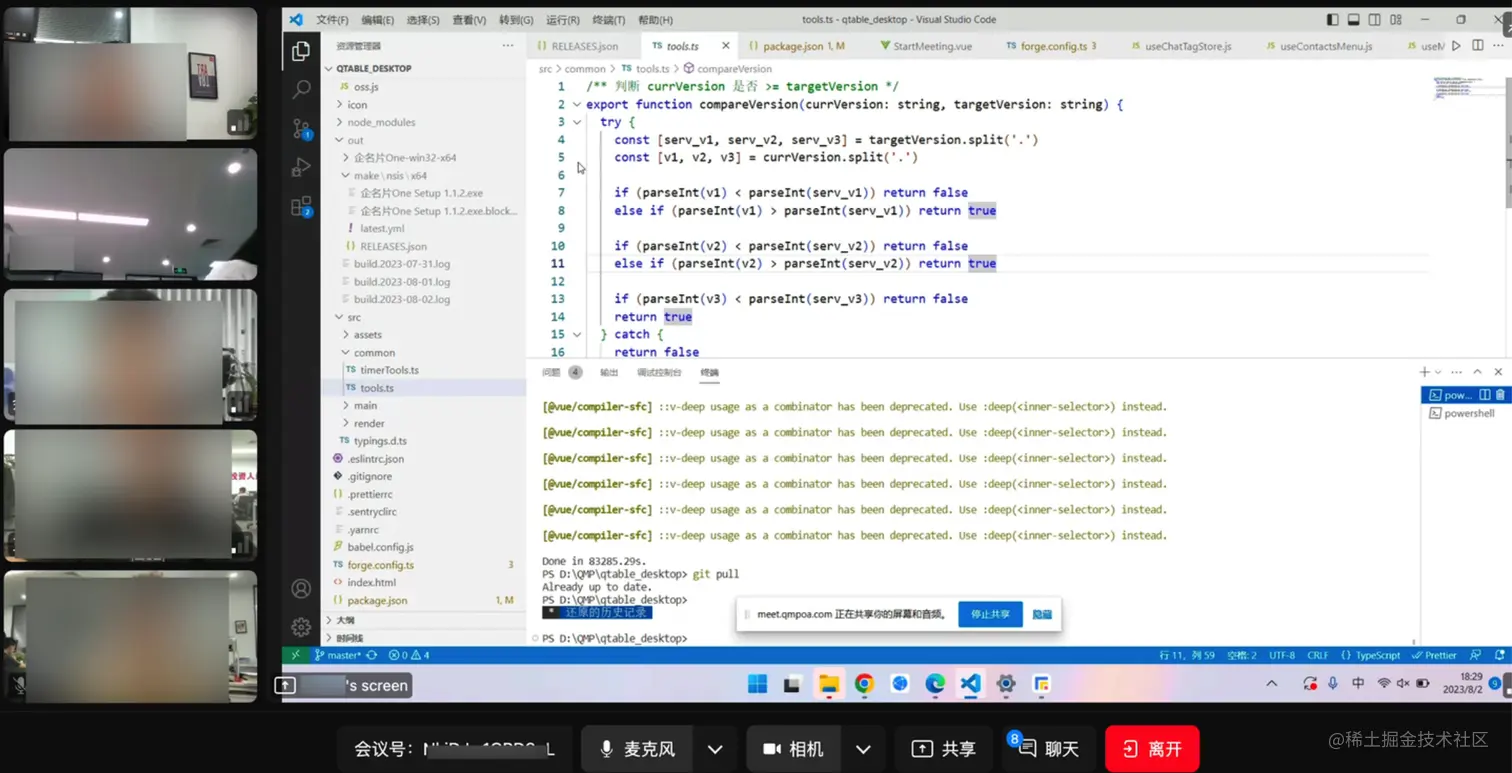
Task: Open the Run and Debug view
Action: (x=300, y=167)
